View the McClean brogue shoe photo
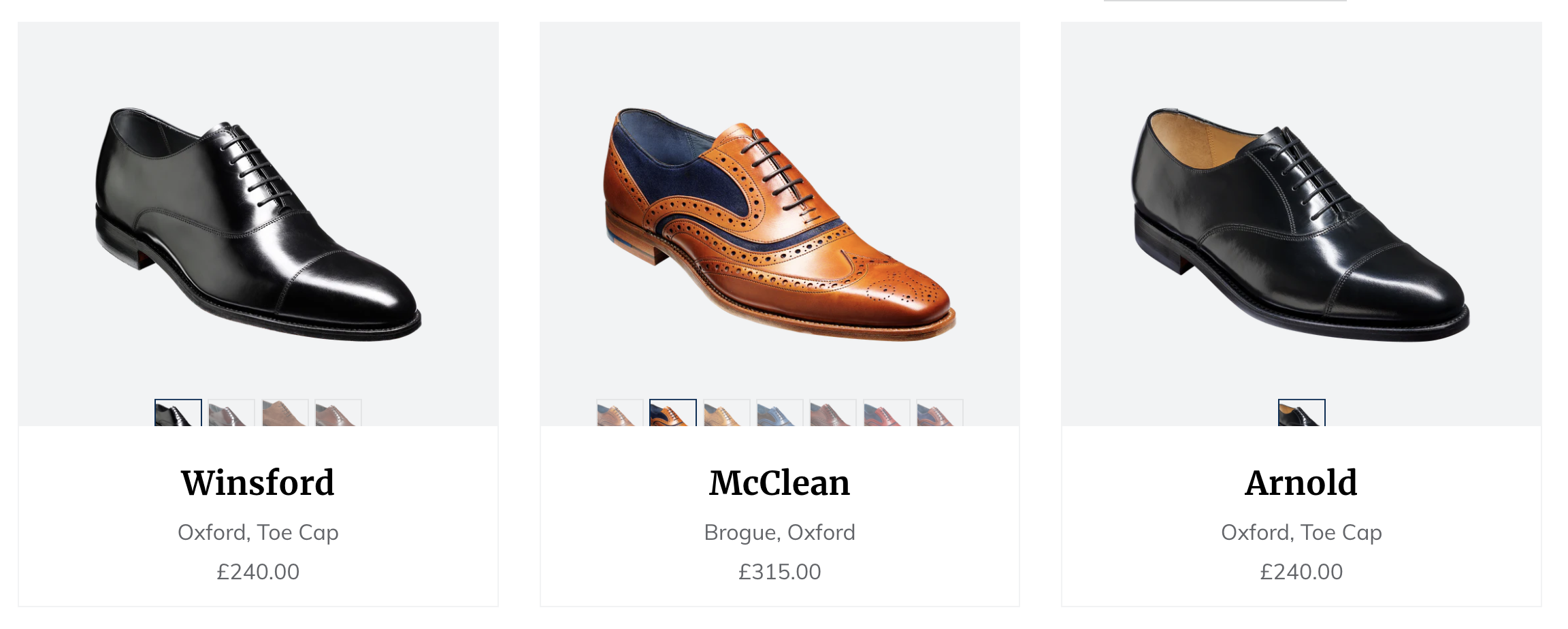Screen dimensions: 1568x629 click(780, 225)
